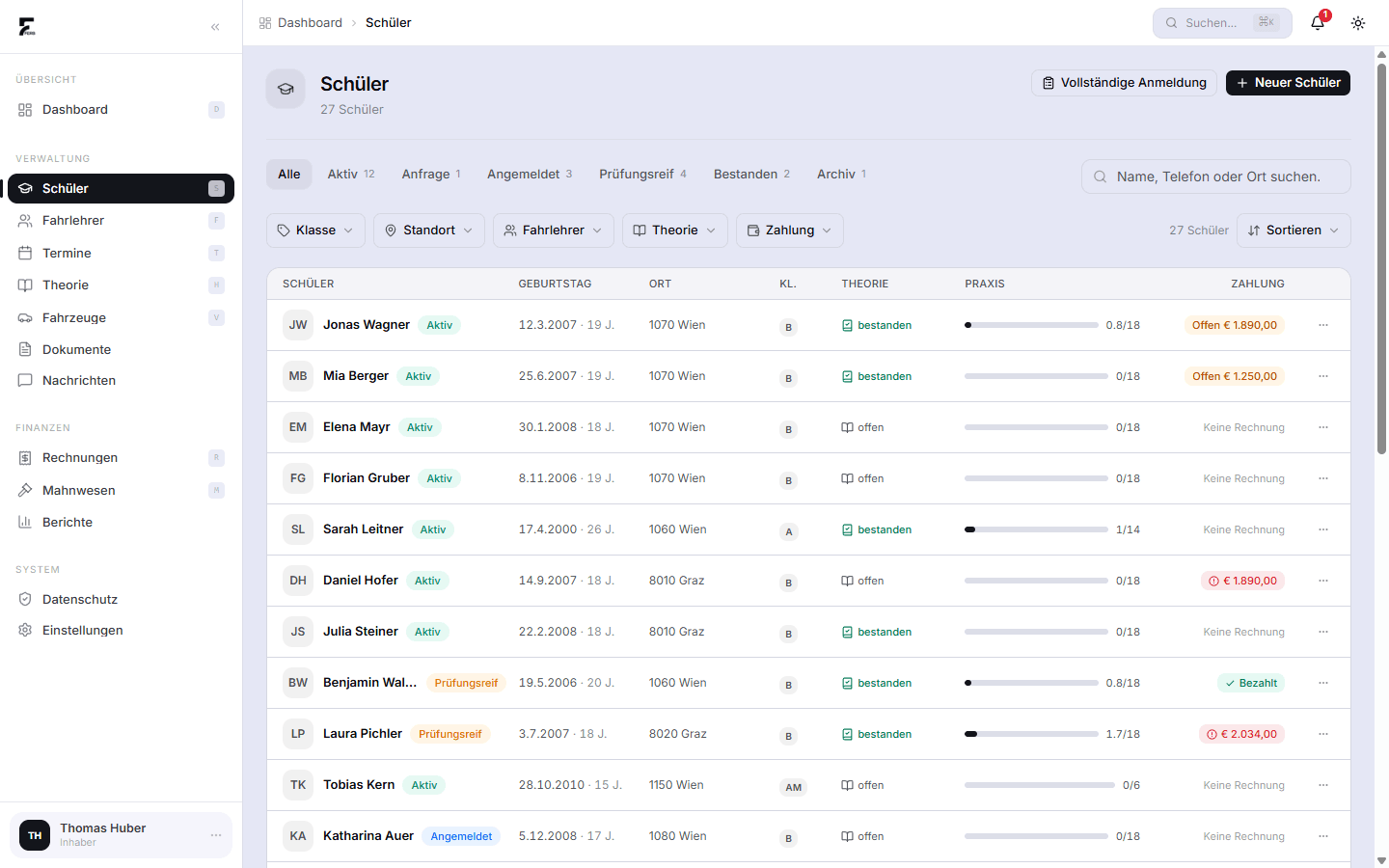1389x868 pixels.
Task: Click the page vertical scrollbar
Action: coord(1381,260)
